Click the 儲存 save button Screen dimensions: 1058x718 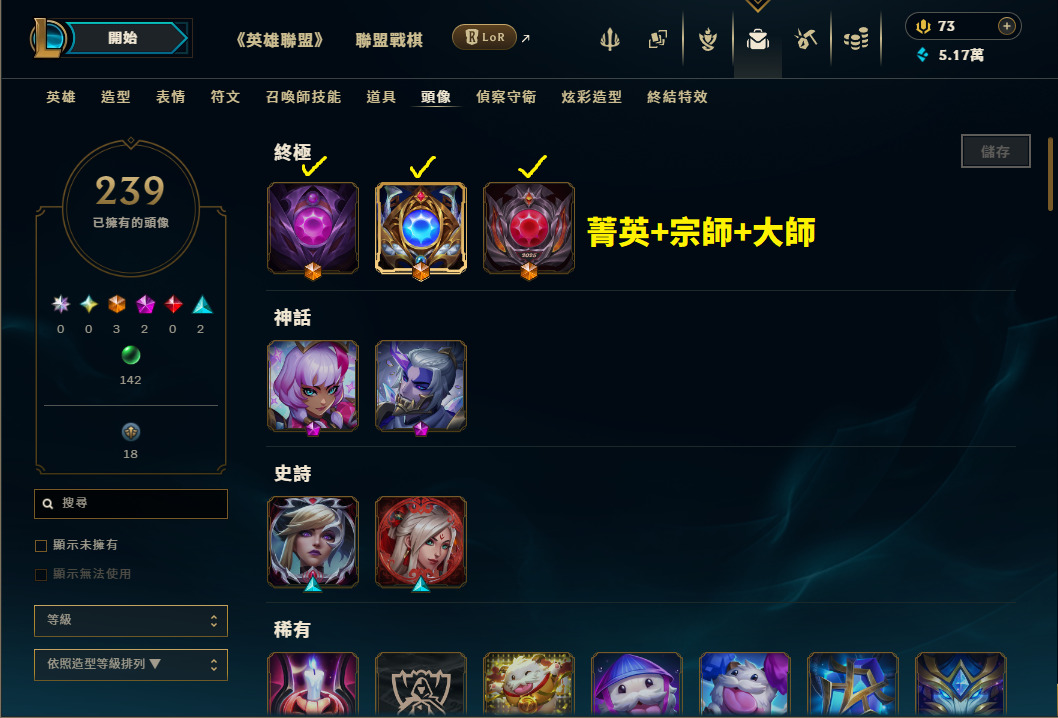click(995, 151)
